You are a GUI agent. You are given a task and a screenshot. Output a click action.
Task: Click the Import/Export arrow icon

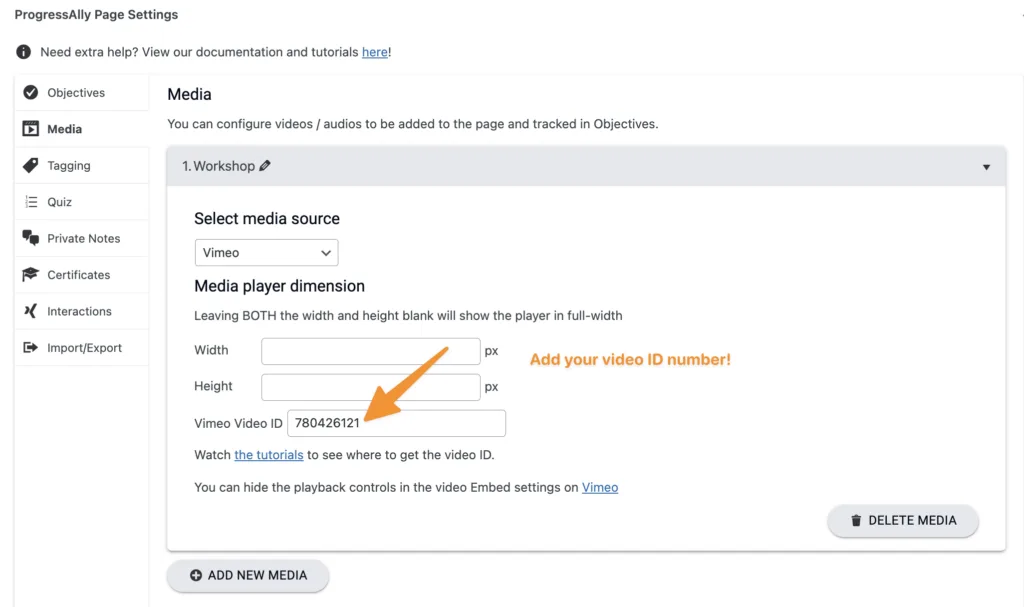pyautogui.click(x=31, y=348)
